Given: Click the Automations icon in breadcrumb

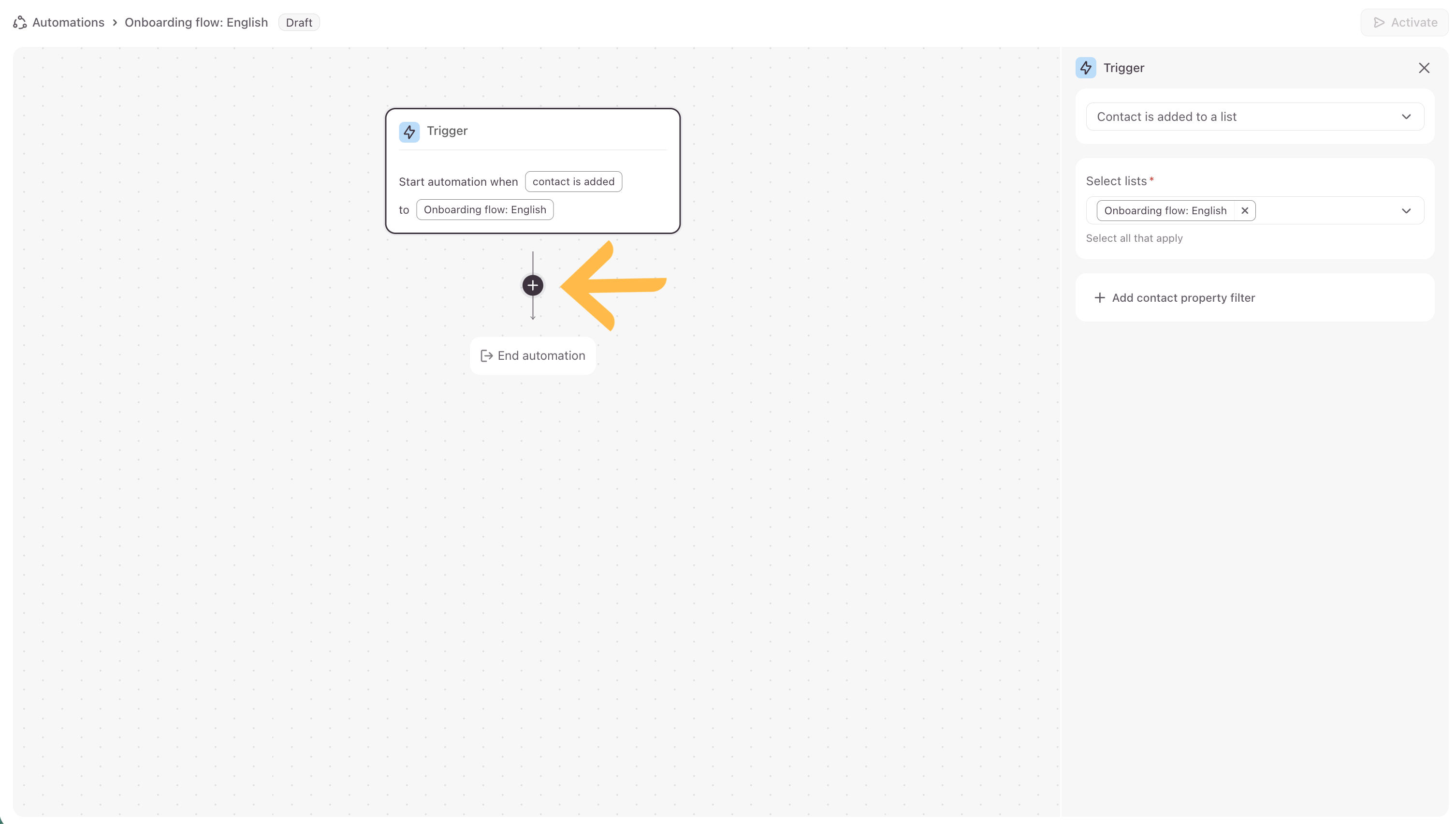Looking at the screenshot, I should [x=20, y=23].
